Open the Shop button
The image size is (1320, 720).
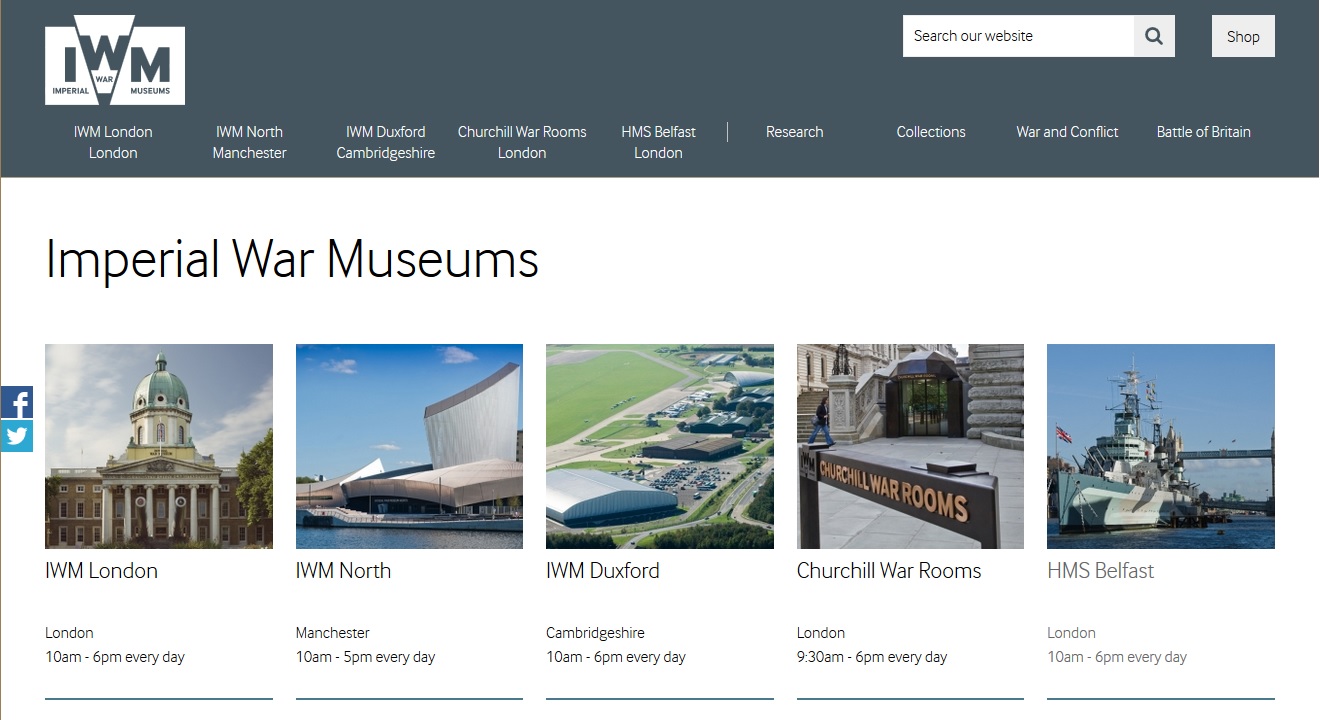[1243, 36]
